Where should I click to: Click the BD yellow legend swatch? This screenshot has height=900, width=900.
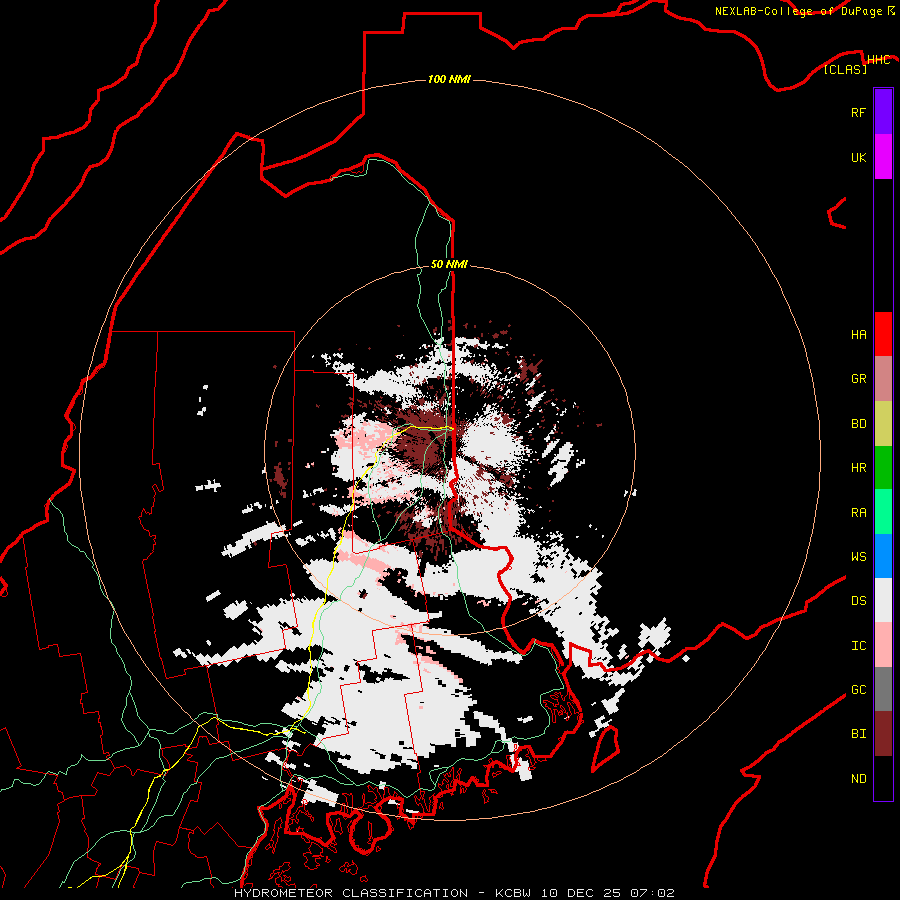click(x=883, y=424)
